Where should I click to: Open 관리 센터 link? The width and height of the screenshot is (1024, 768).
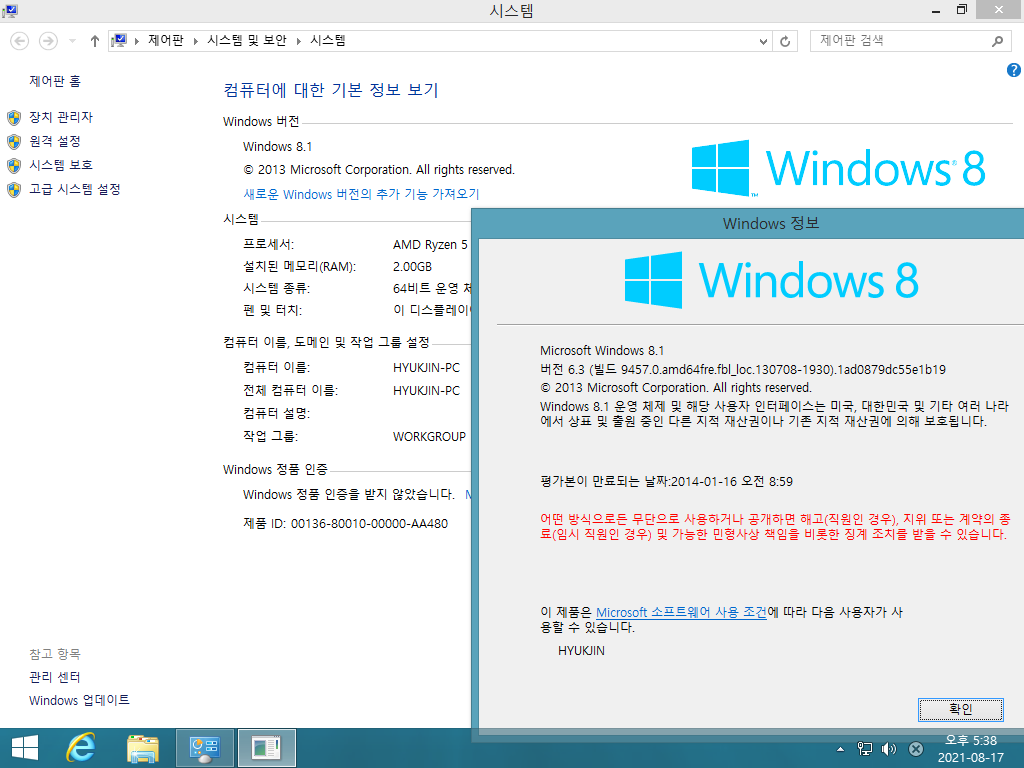tap(54, 677)
